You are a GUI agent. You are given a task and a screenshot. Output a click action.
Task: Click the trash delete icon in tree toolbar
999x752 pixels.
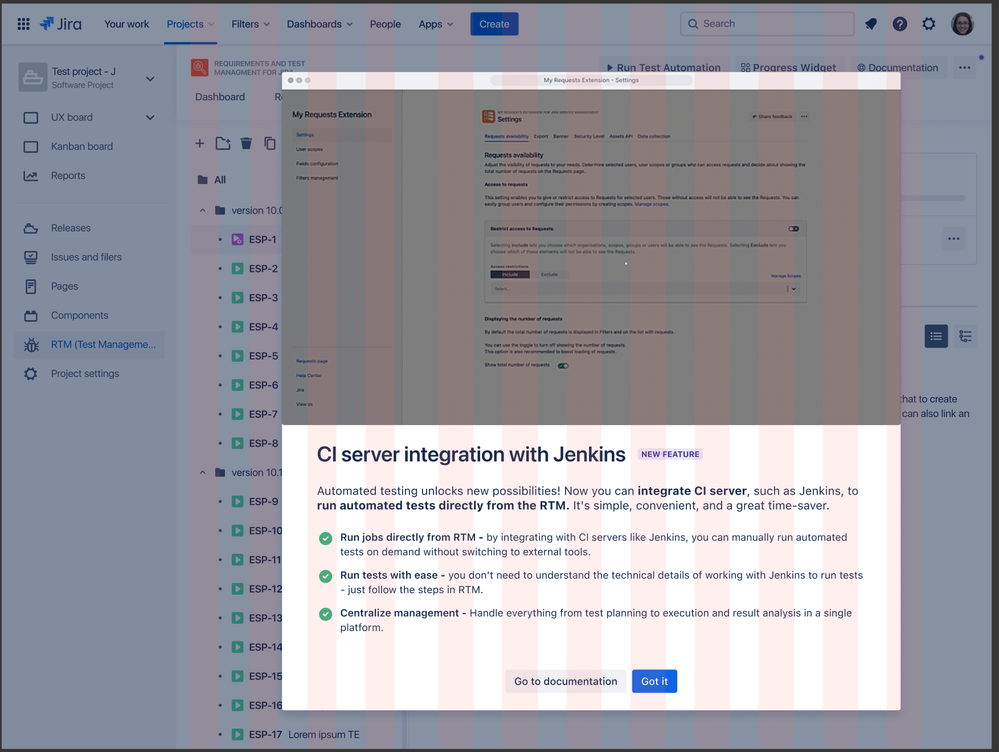[x=246, y=143]
